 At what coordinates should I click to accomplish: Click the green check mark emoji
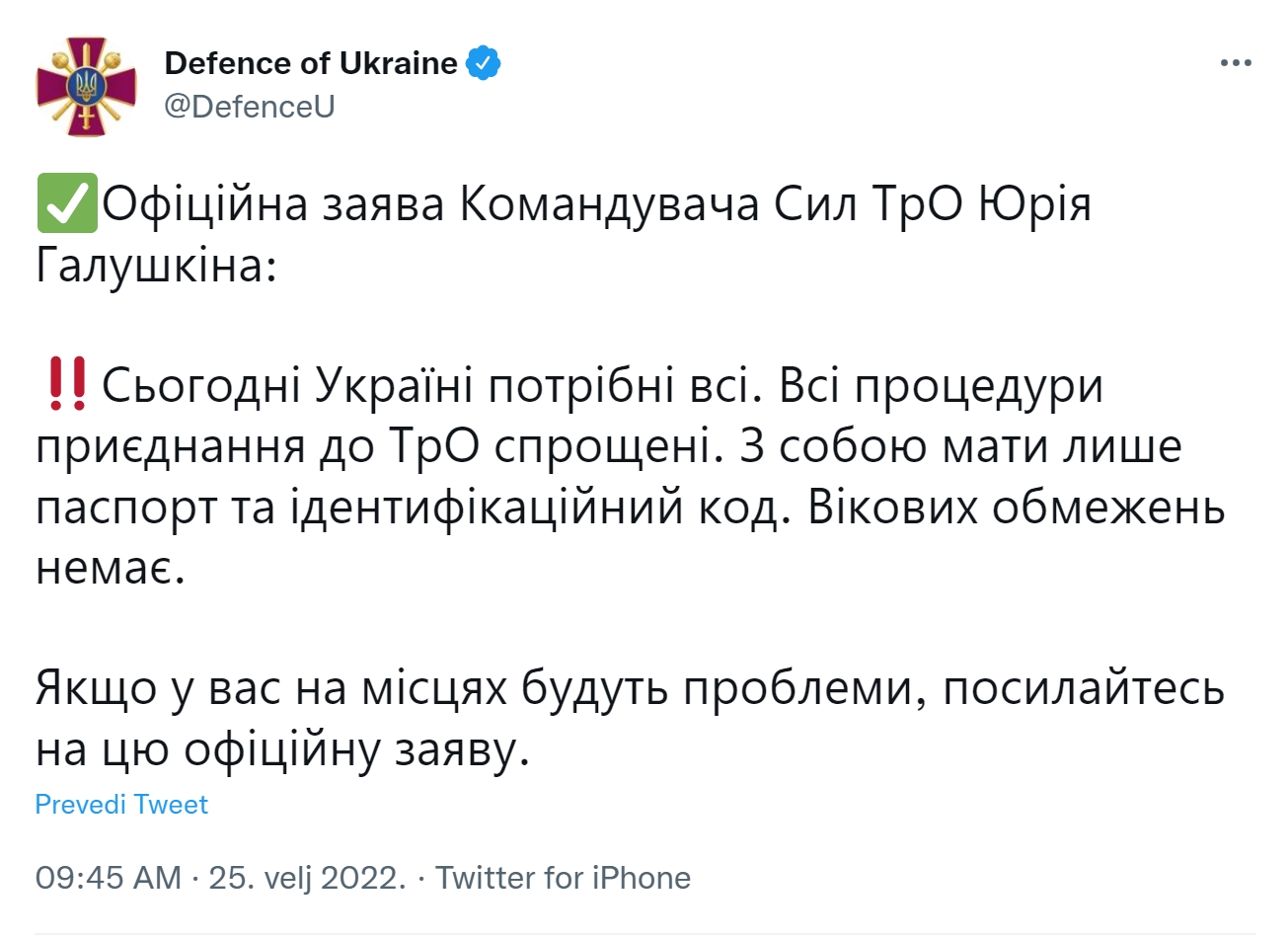tap(67, 203)
